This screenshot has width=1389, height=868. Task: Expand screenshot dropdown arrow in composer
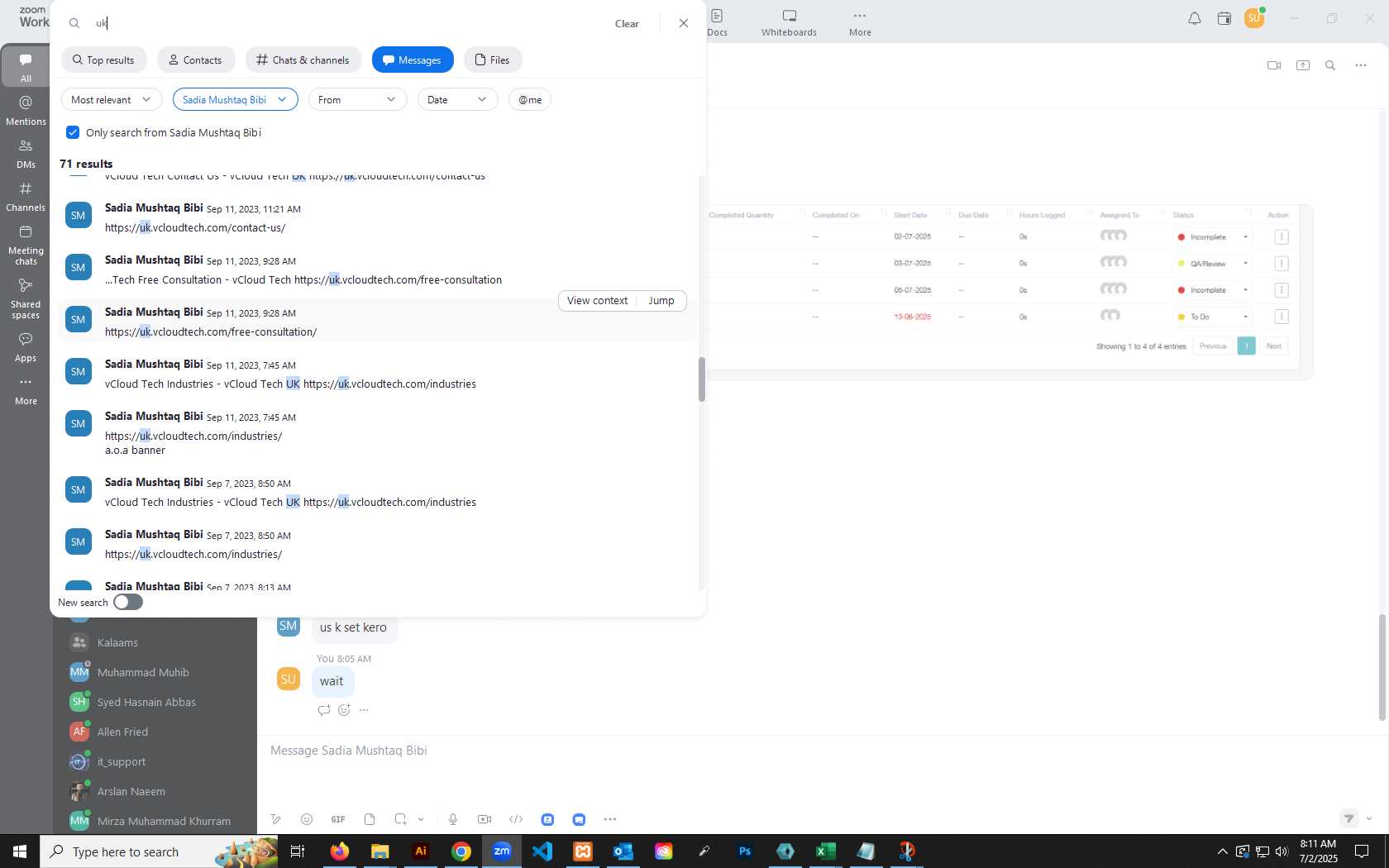pos(421,819)
